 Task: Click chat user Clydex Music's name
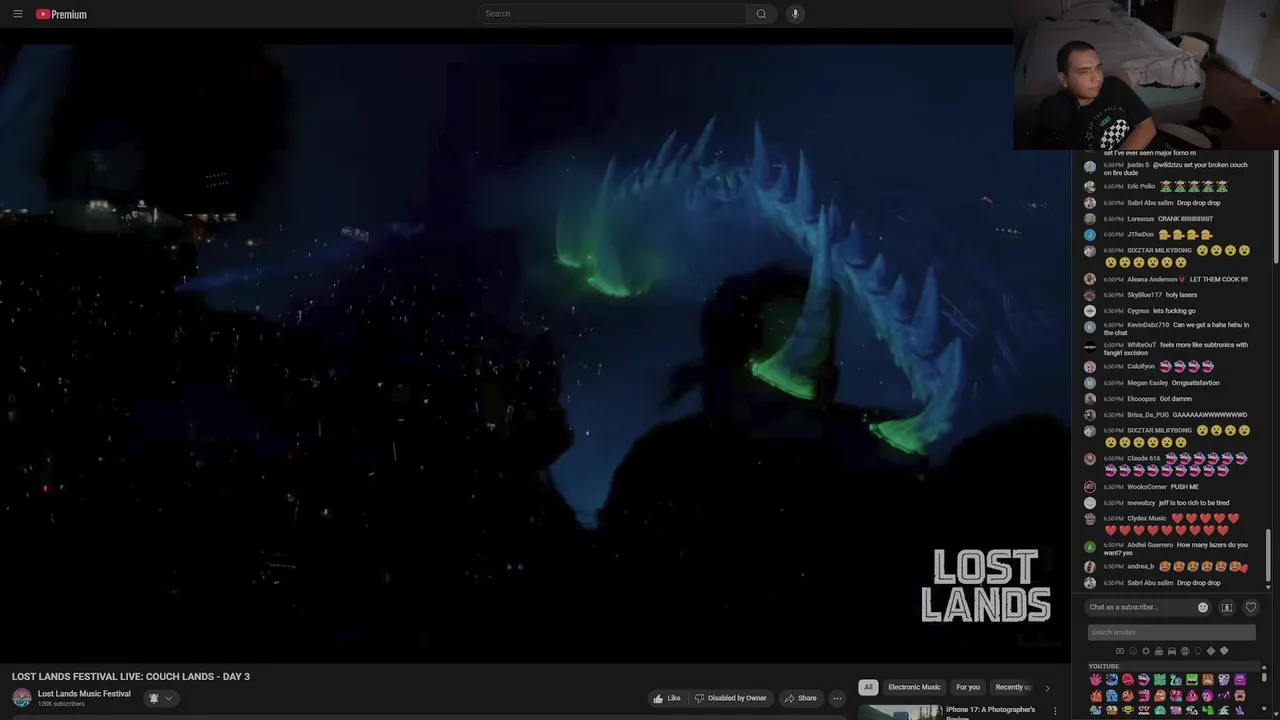point(1147,519)
